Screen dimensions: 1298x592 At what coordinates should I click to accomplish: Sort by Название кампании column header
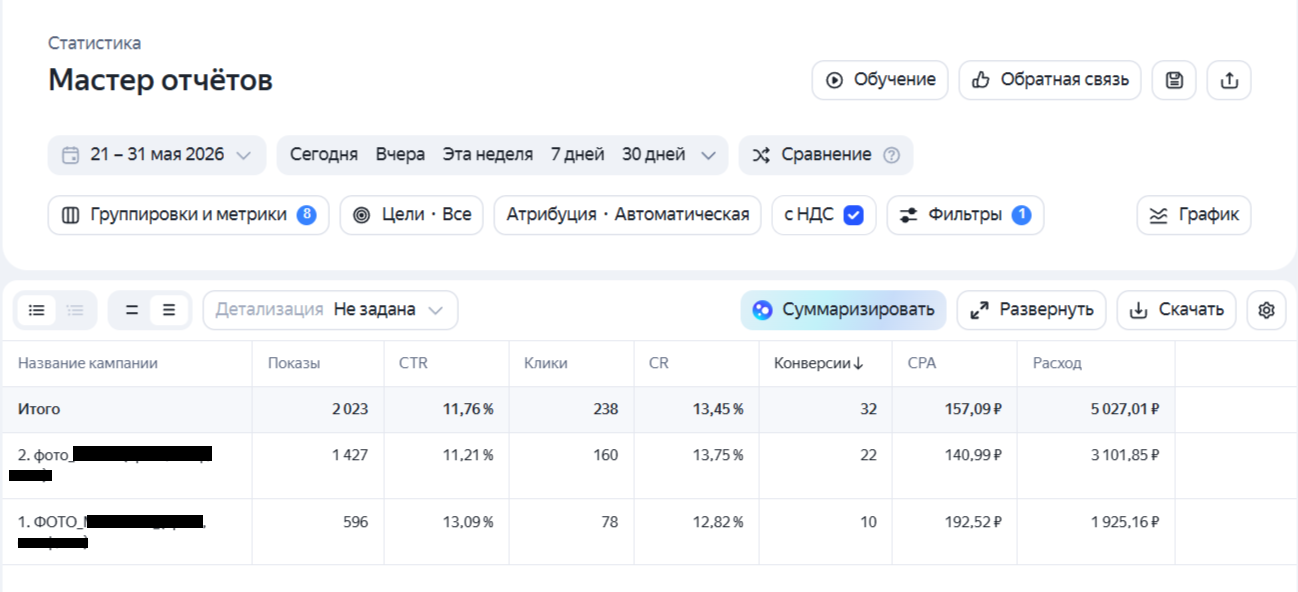click(88, 364)
